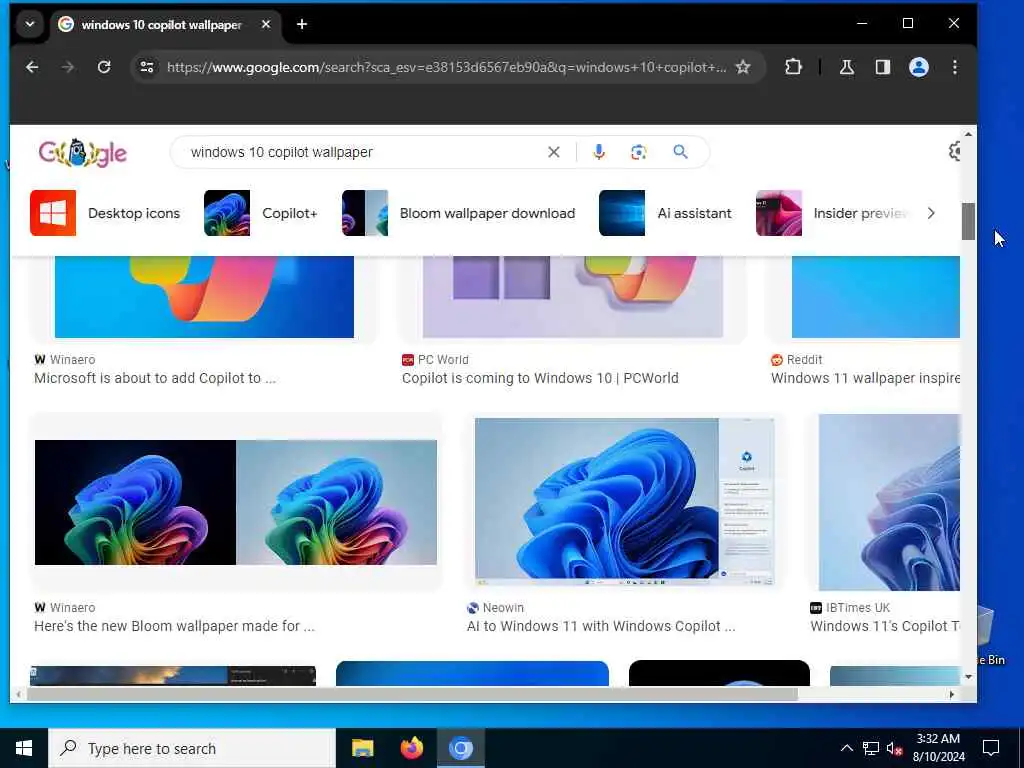1024x768 pixels.
Task: Go back to the previous page
Action: (32, 67)
